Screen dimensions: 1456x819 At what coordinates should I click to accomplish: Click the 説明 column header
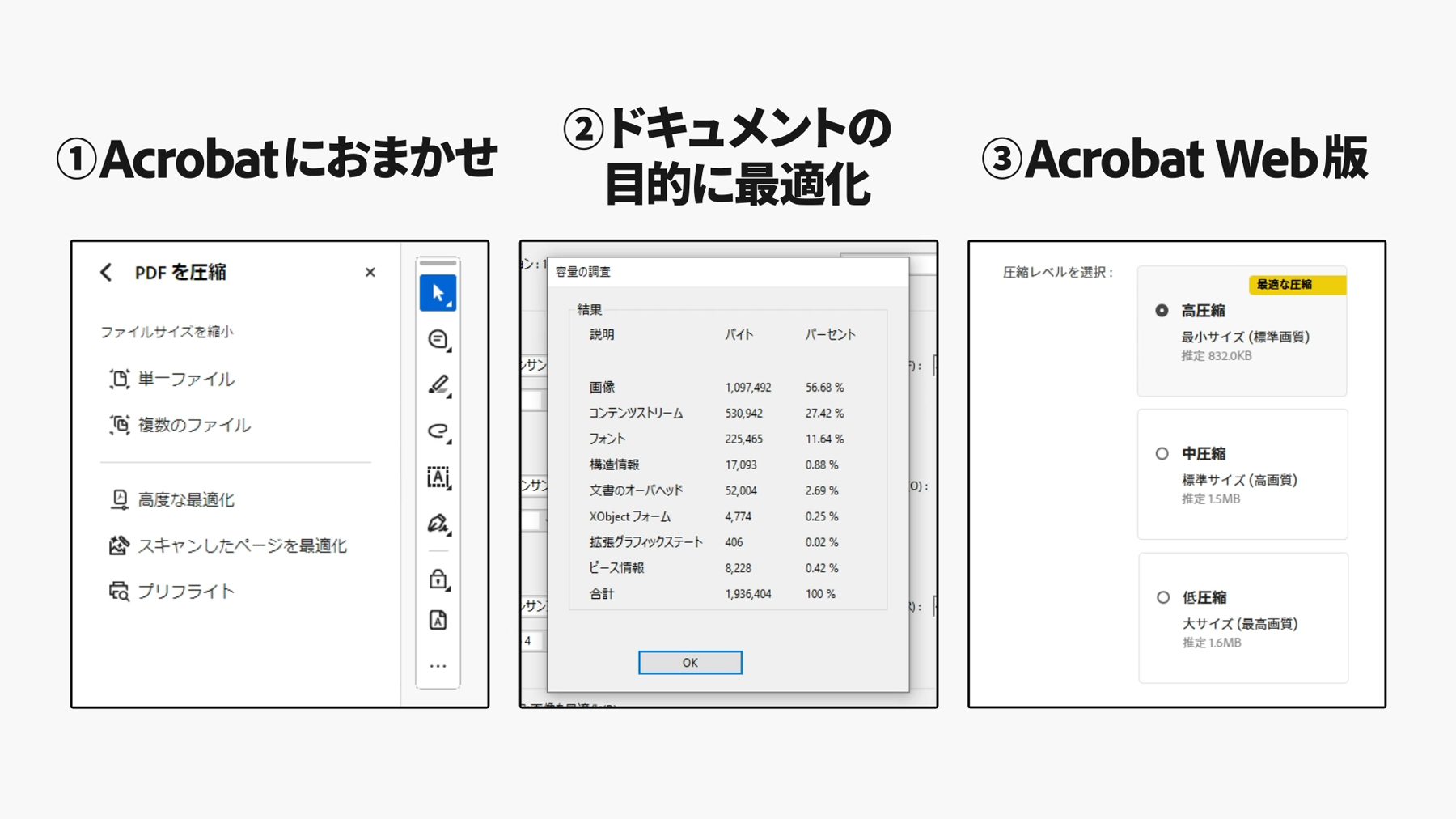tap(602, 334)
